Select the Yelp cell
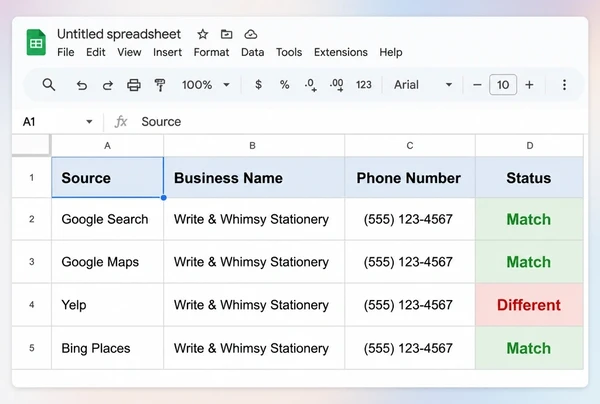Viewport: 600px width, 404px height. click(x=108, y=305)
